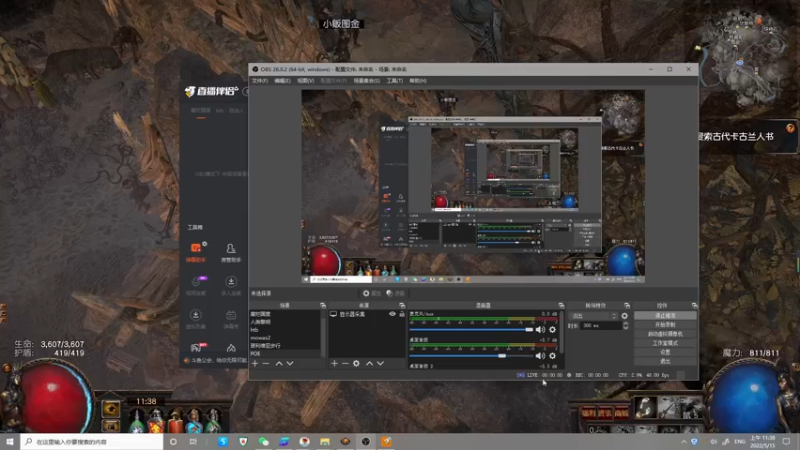Image resolution: width=800 pixels, height=450 pixels.
Task: Switch to the first tab in companion app
Action: (x=201, y=111)
